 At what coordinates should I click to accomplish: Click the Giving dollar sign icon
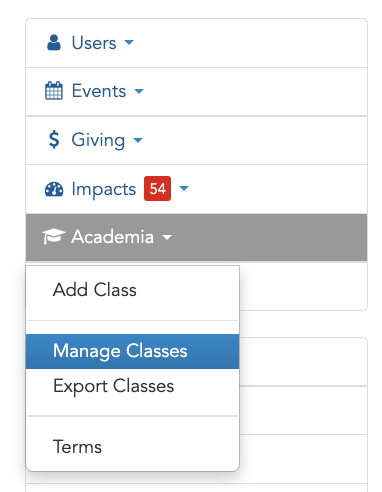click(54, 139)
